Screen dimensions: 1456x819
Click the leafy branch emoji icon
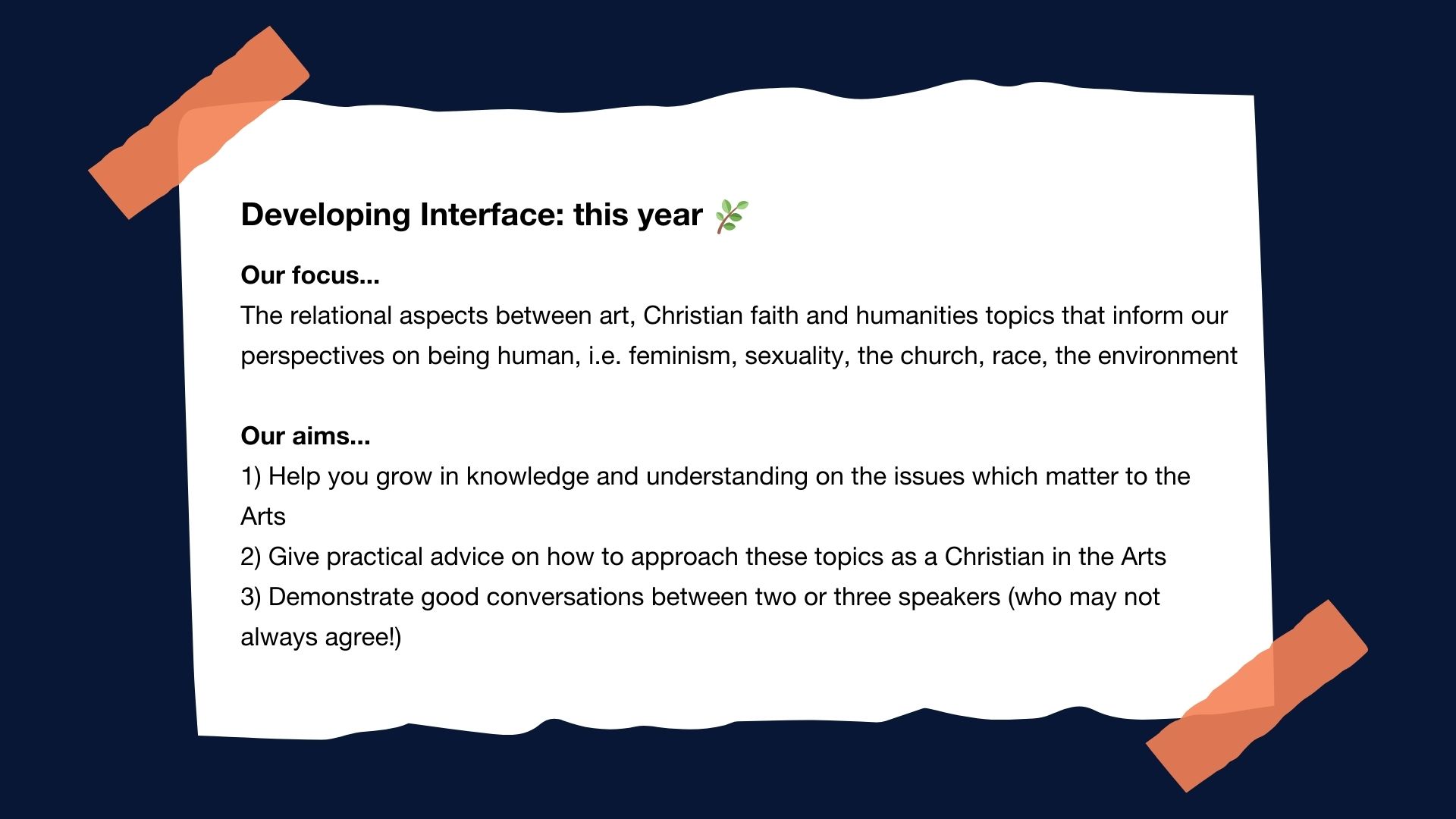click(x=732, y=216)
